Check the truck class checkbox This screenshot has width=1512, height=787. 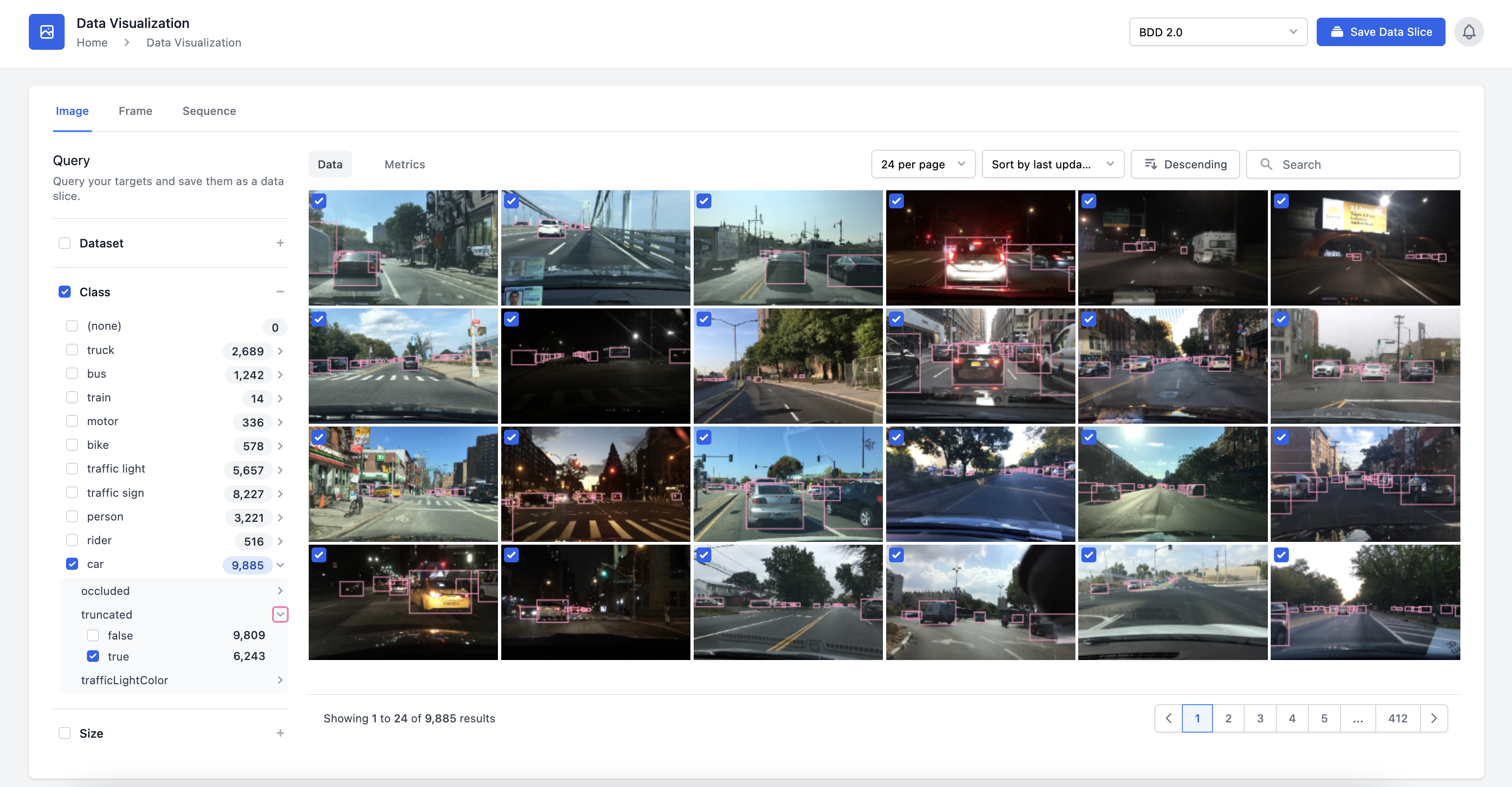(x=72, y=350)
